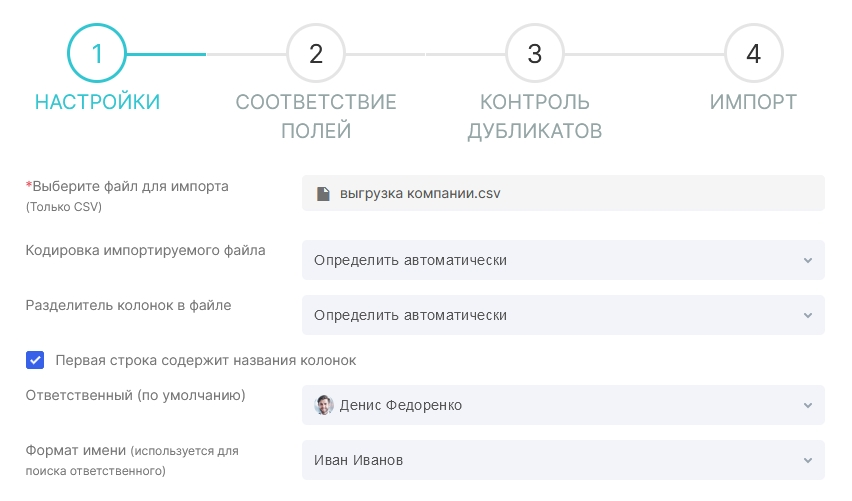Click the step 2 circle icon
The width and height of the screenshot is (852, 501).
point(316,53)
